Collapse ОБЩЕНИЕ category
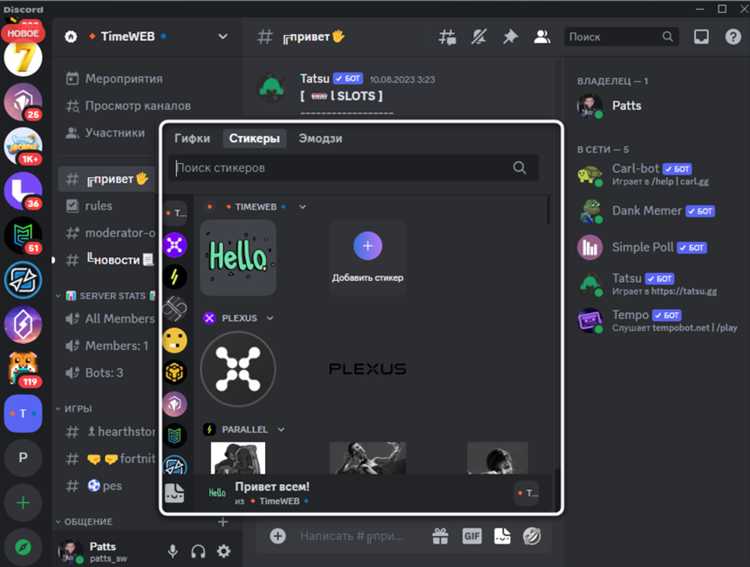750x567 pixels. 84,522
